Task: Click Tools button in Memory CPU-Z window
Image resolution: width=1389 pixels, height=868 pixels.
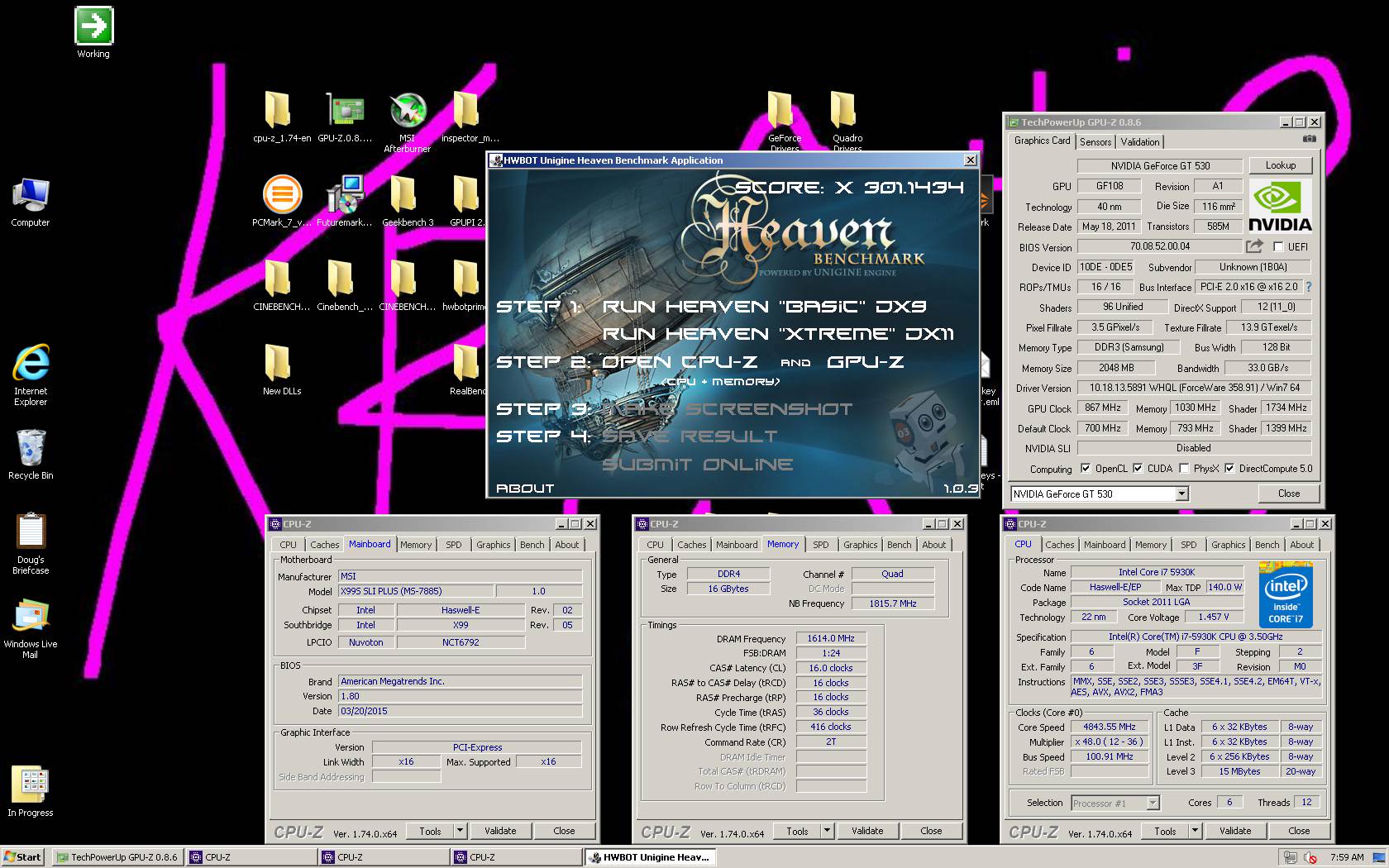Action: 798,831
